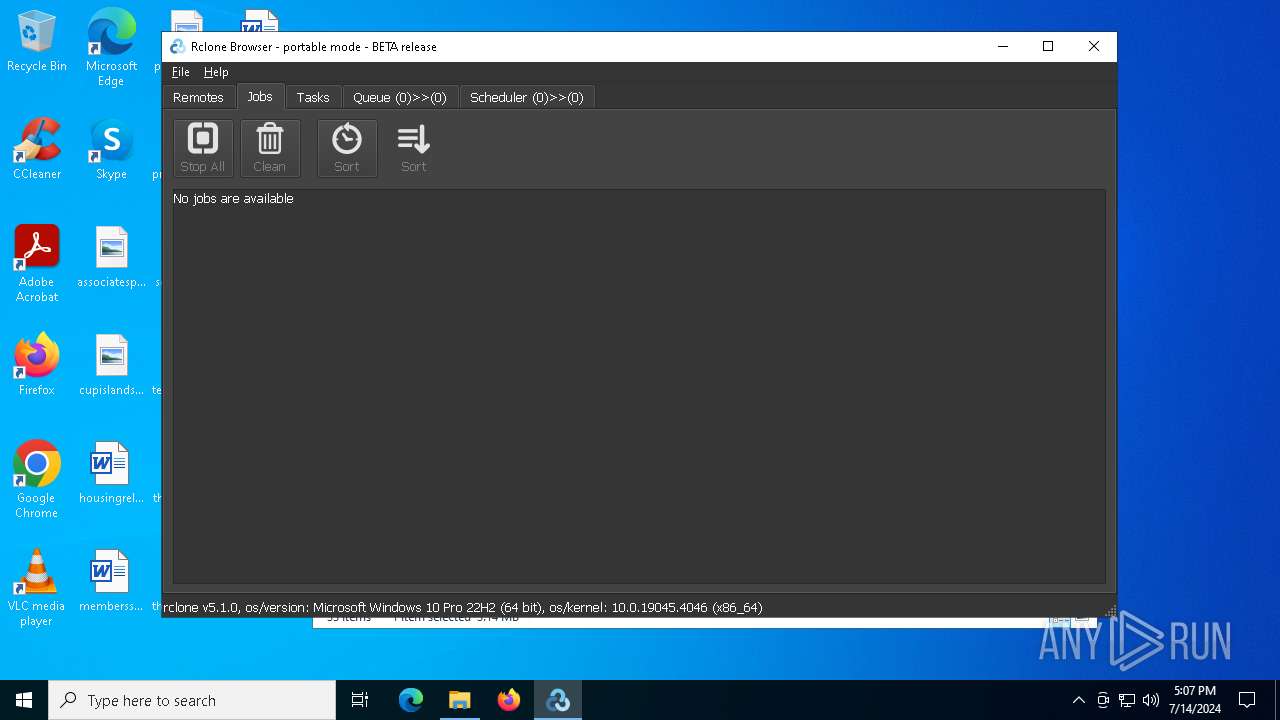Select the cupislands... image file on the desktop

[111, 366]
